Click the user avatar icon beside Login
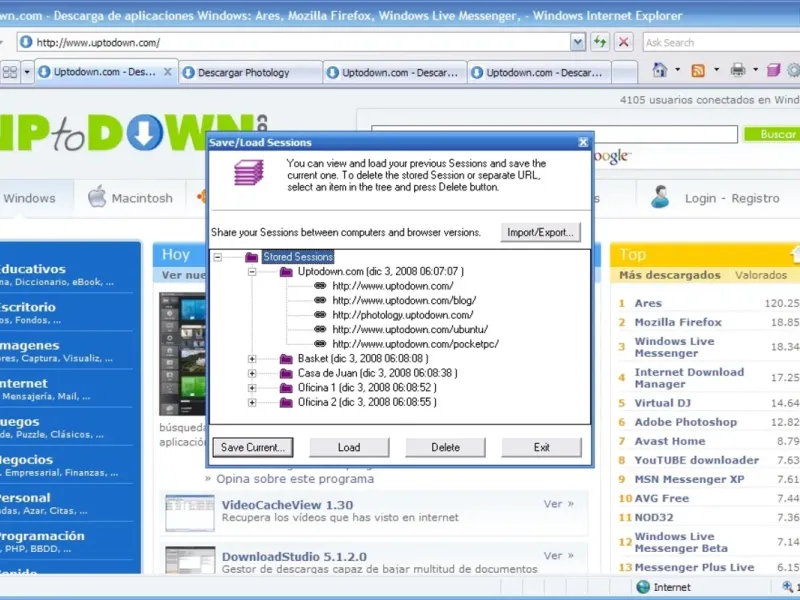This screenshot has height=600, width=800. (660, 197)
